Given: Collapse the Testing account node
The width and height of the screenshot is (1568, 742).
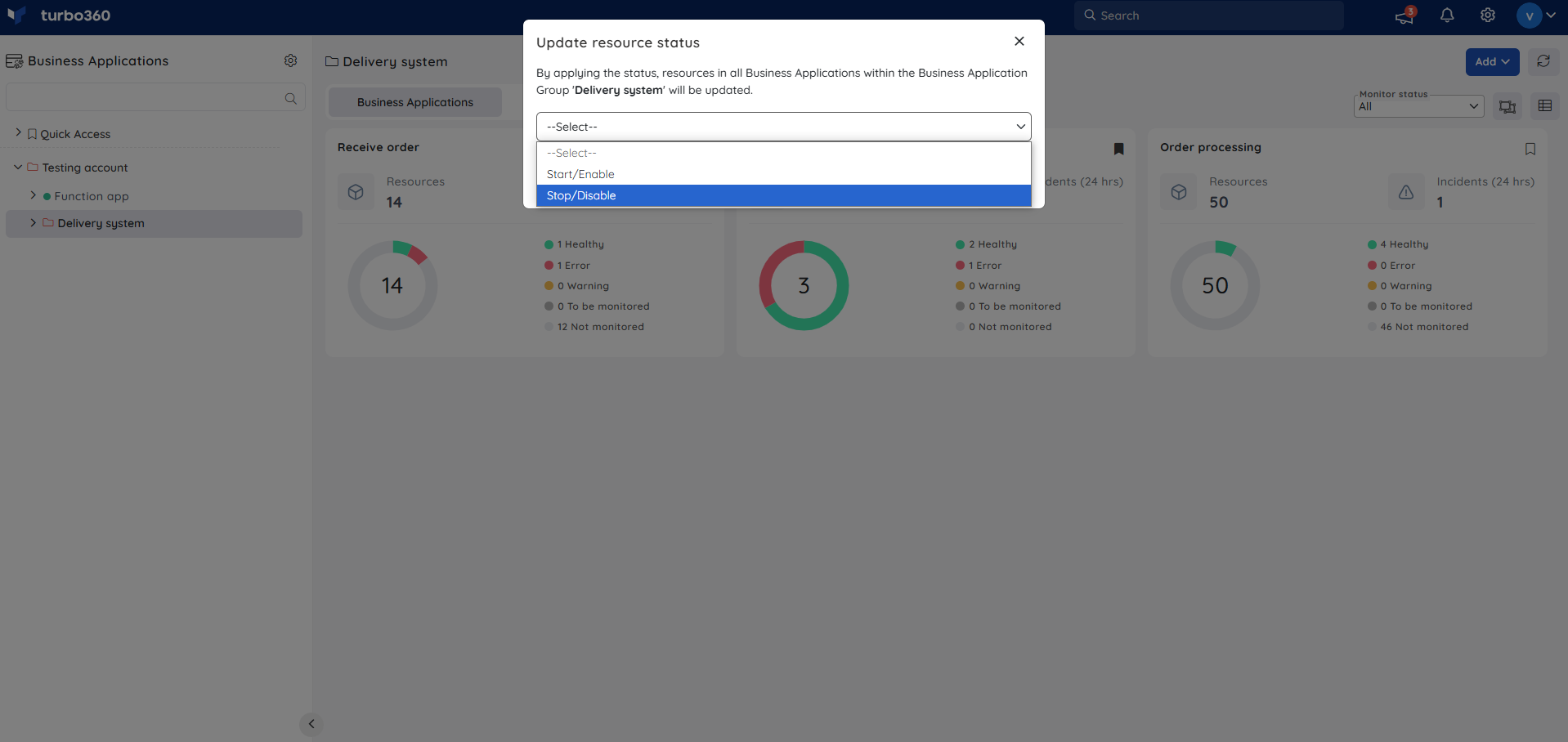Looking at the screenshot, I should point(18,167).
